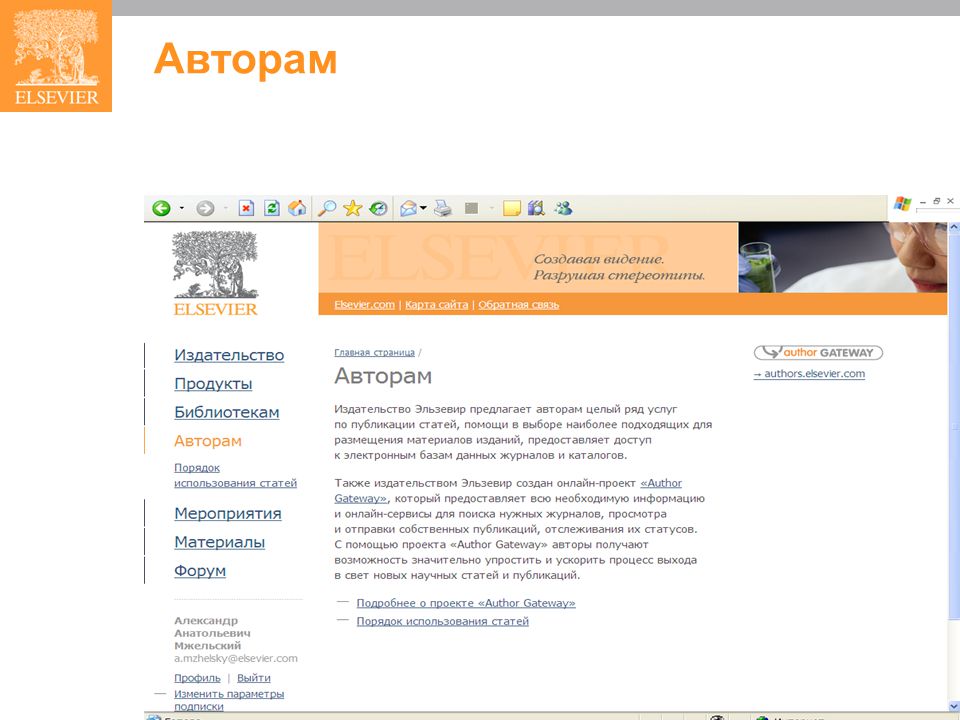Open Favorites with the star icon
The width and height of the screenshot is (960, 720).
[x=353, y=208]
